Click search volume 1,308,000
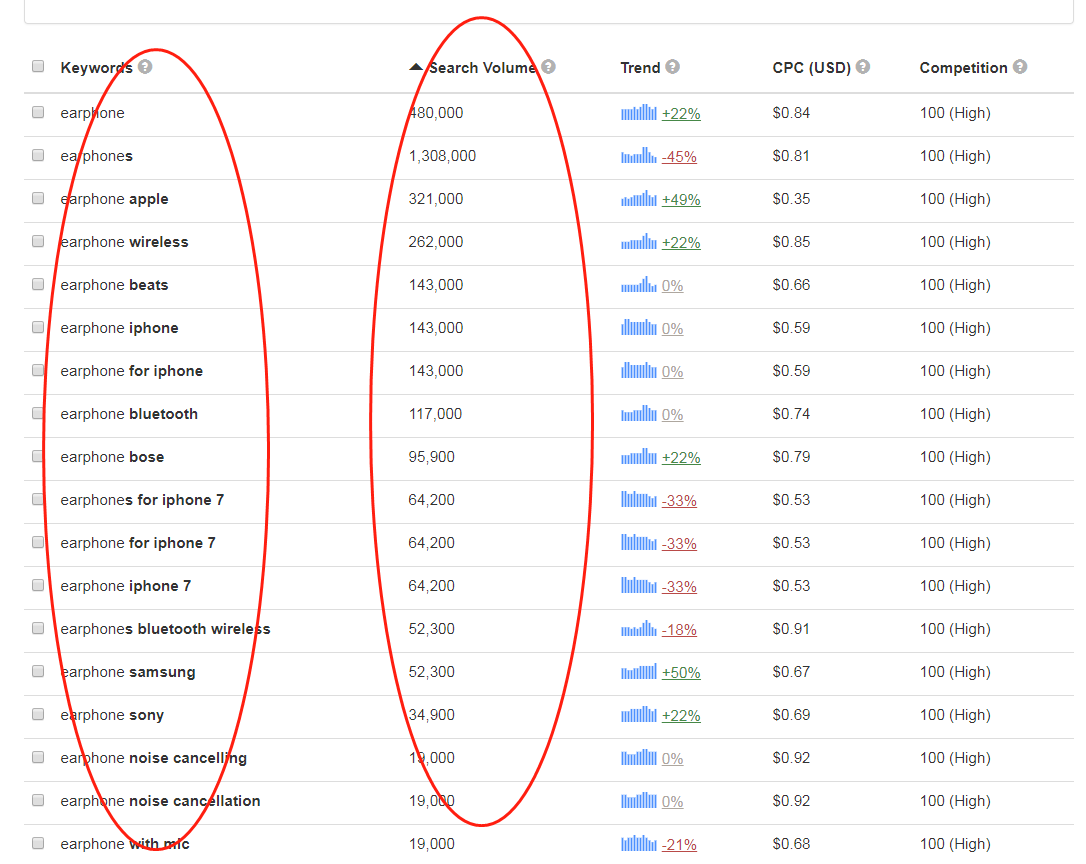The height and width of the screenshot is (864, 1086). tap(442, 156)
